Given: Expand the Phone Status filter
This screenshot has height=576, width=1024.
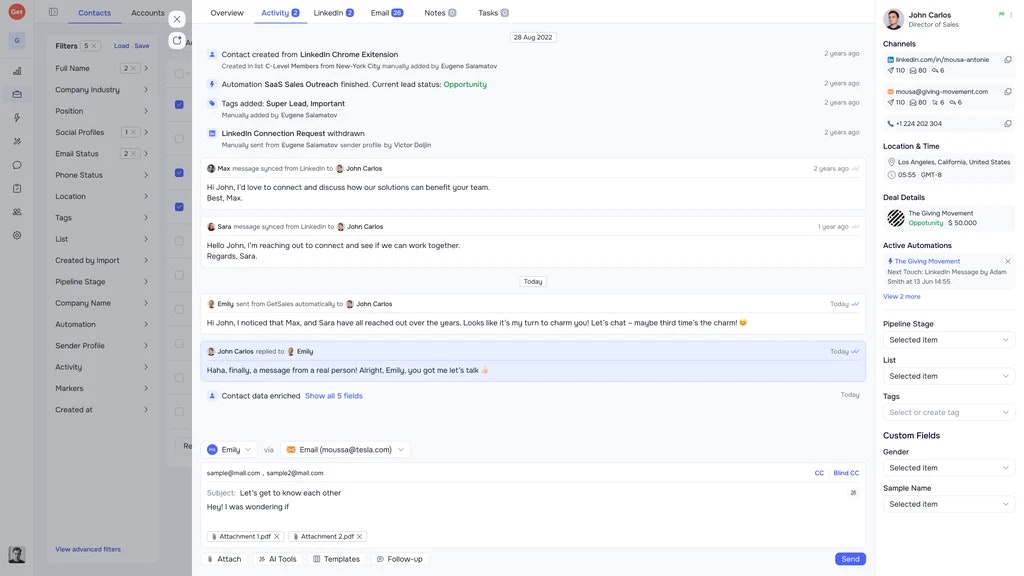Looking at the screenshot, I should pos(101,175).
